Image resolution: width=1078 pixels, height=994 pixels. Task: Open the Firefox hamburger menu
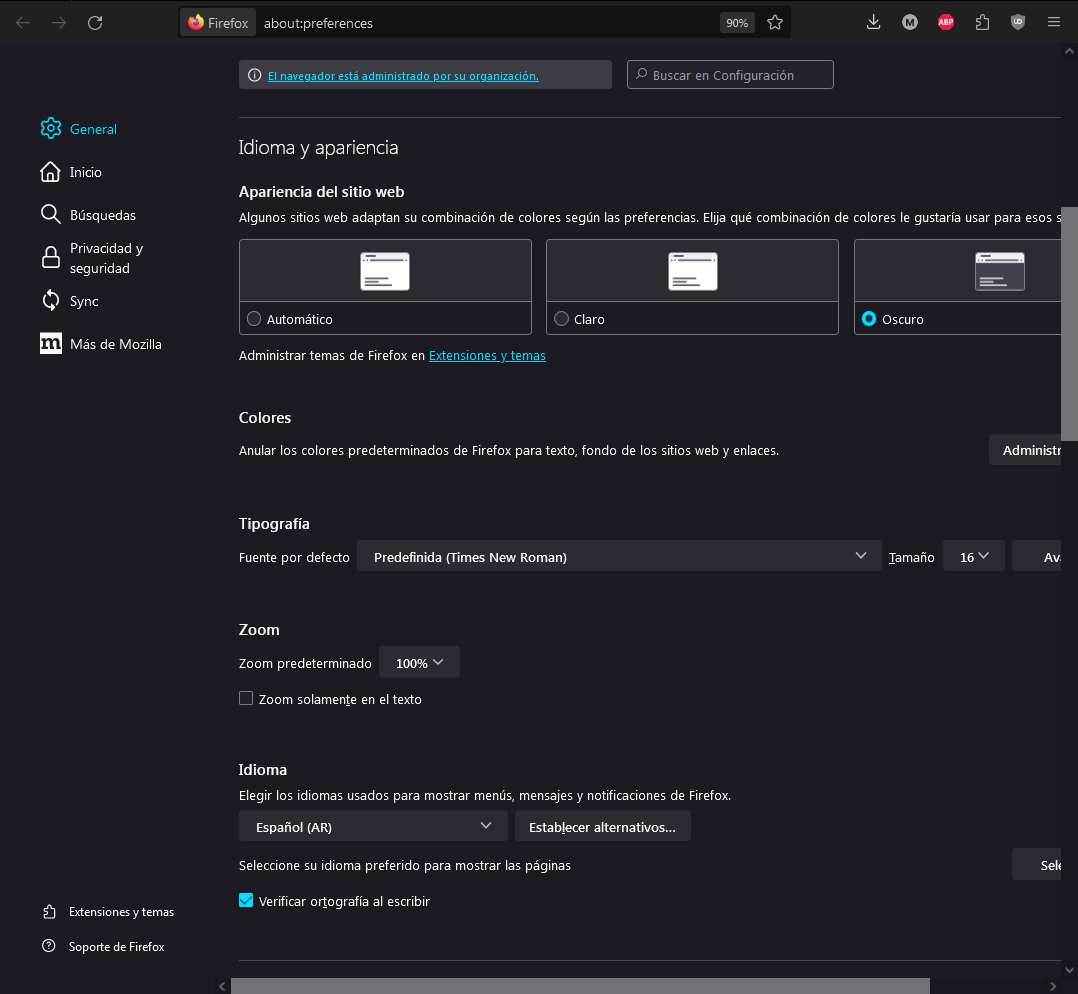click(x=1054, y=23)
